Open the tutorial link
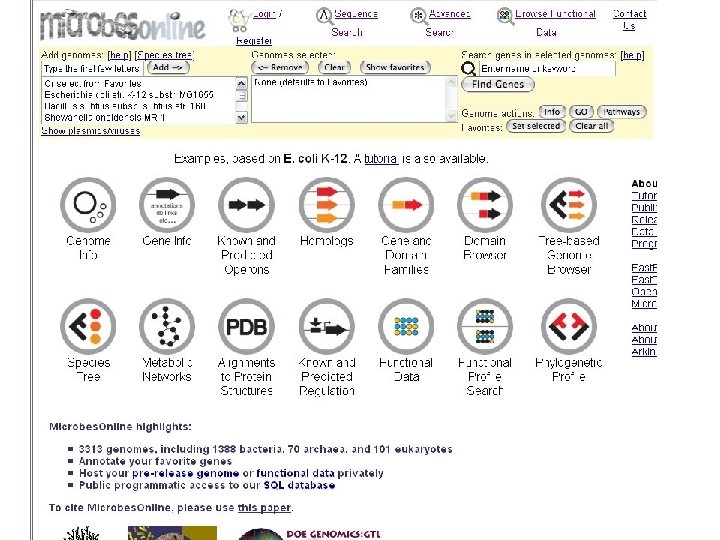This screenshot has height=540, width=720. pos(381,159)
